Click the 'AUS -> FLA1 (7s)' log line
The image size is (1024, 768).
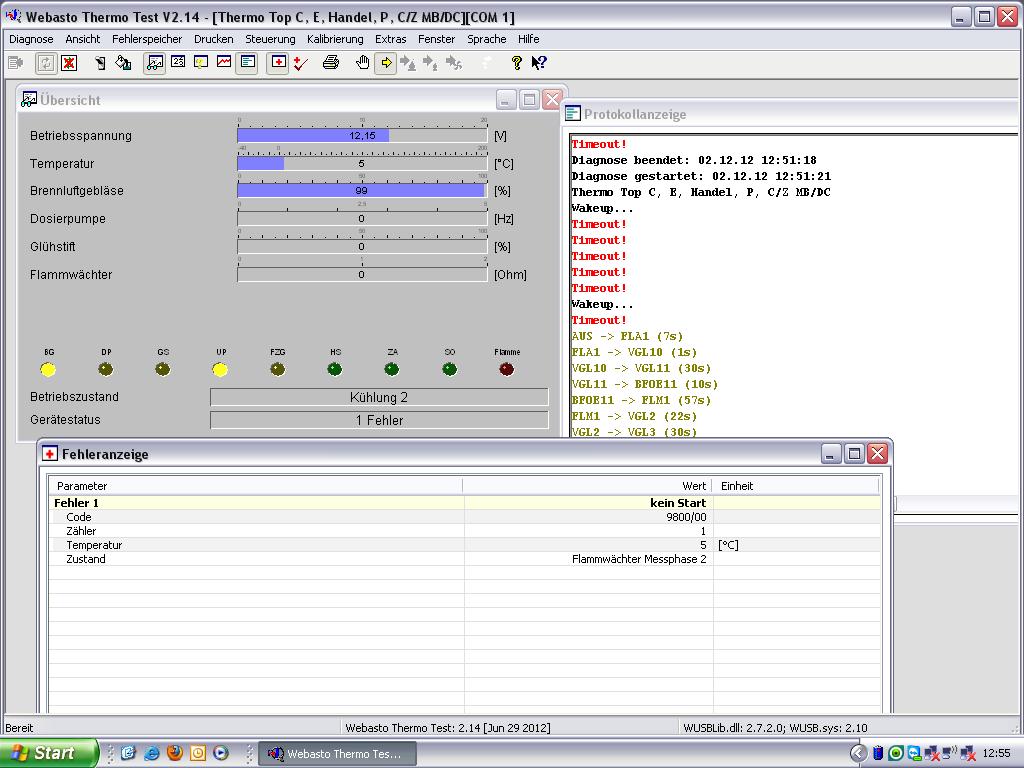coord(627,336)
